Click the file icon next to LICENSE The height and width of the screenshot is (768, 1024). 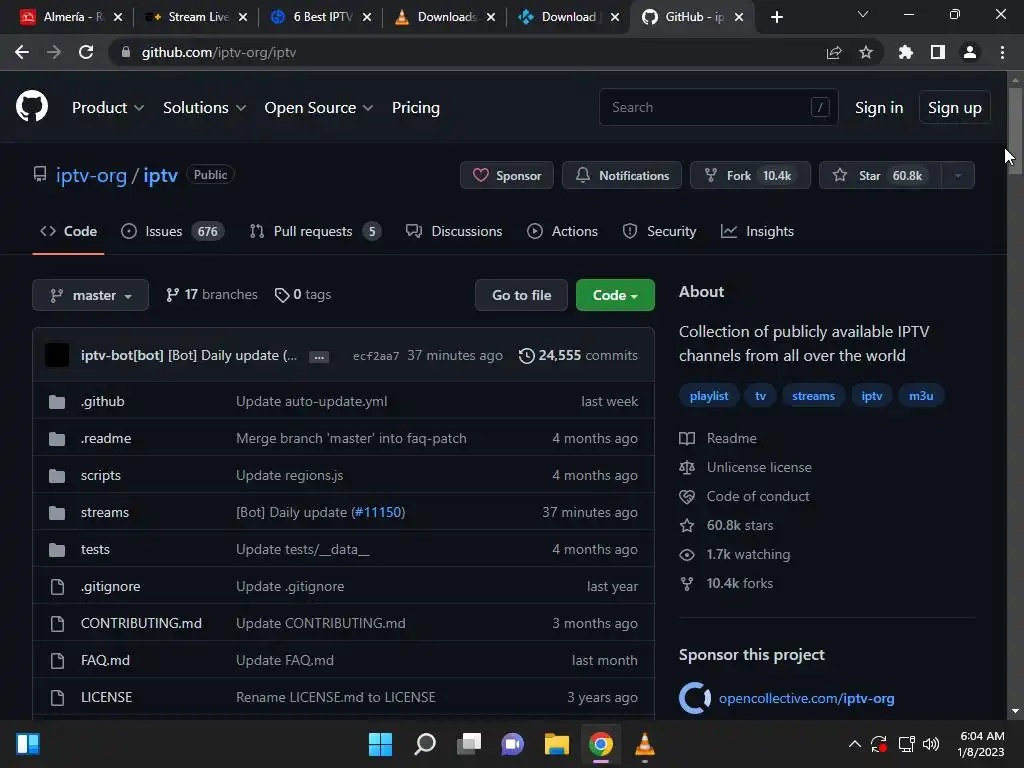tap(57, 697)
